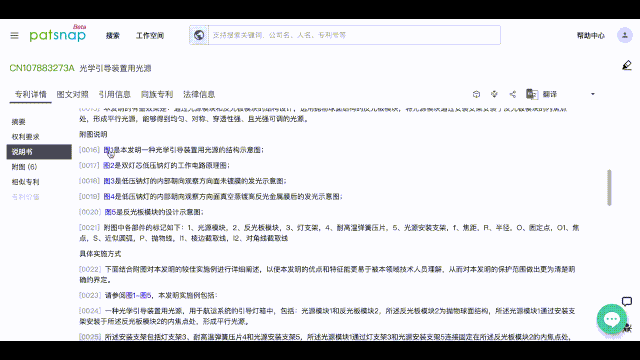Switch to the 引用信息 tab
640x360 pixels.
(115, 94)
